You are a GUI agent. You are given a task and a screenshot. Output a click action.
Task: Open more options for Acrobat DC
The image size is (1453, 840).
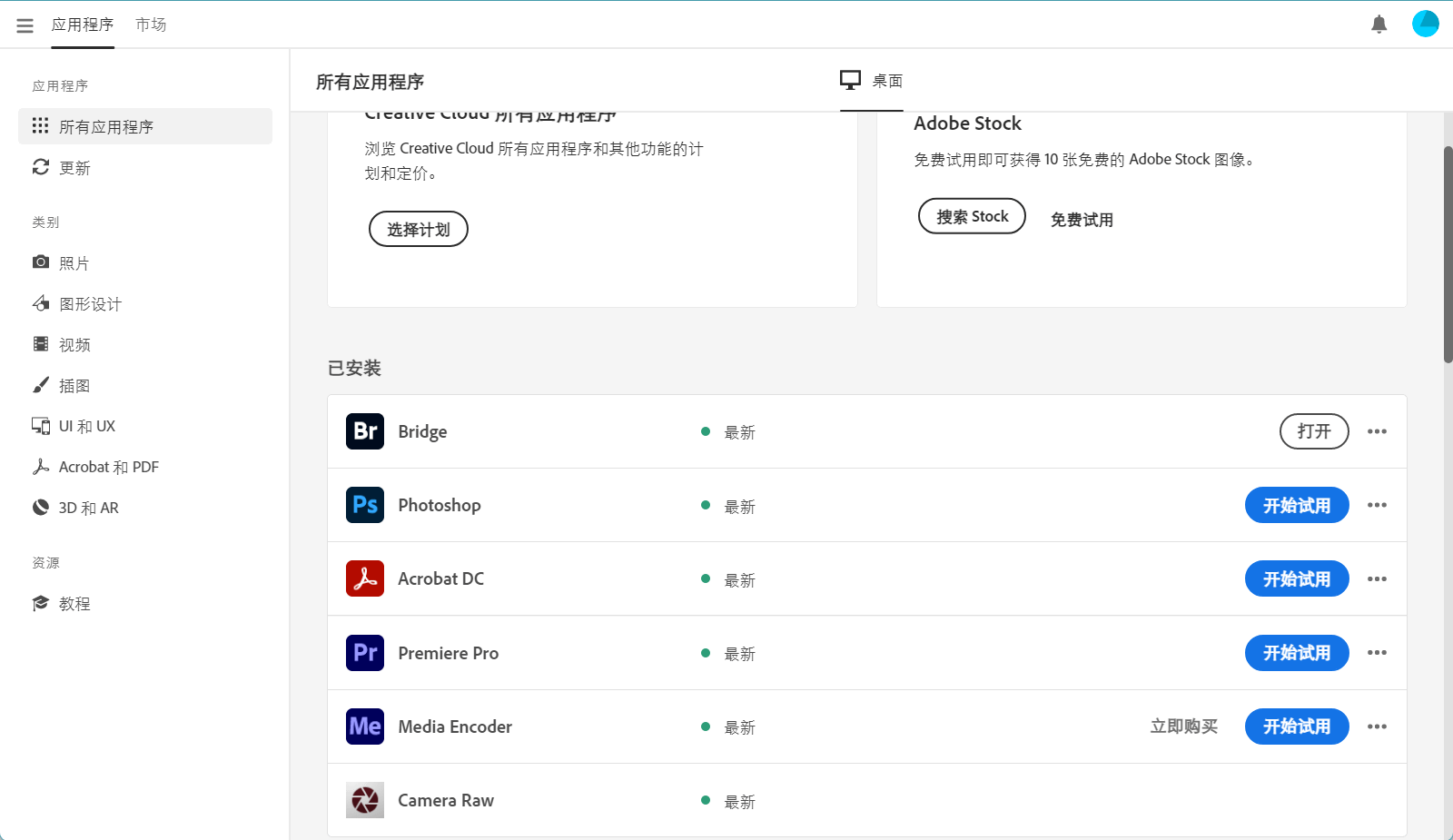(x=1377, y=578)
